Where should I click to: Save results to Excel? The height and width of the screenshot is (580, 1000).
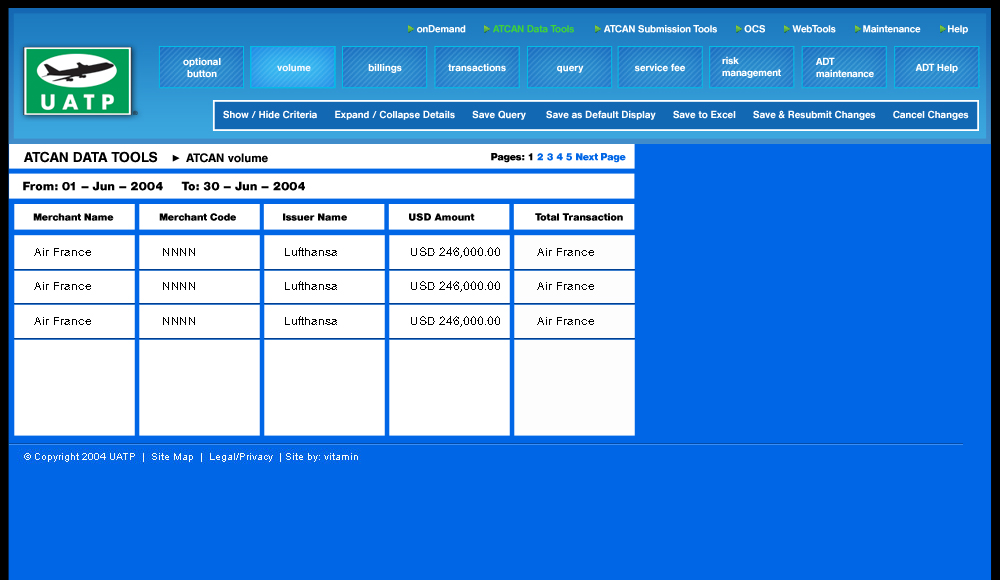(704, 115)
